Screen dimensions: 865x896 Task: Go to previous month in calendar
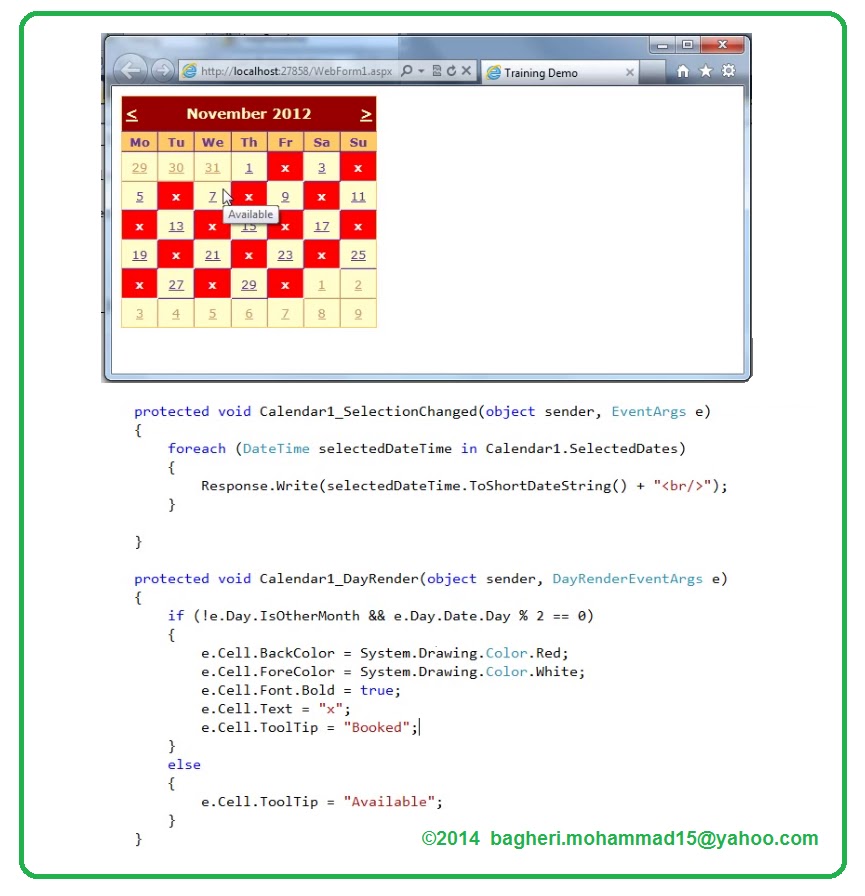point(132,114)
